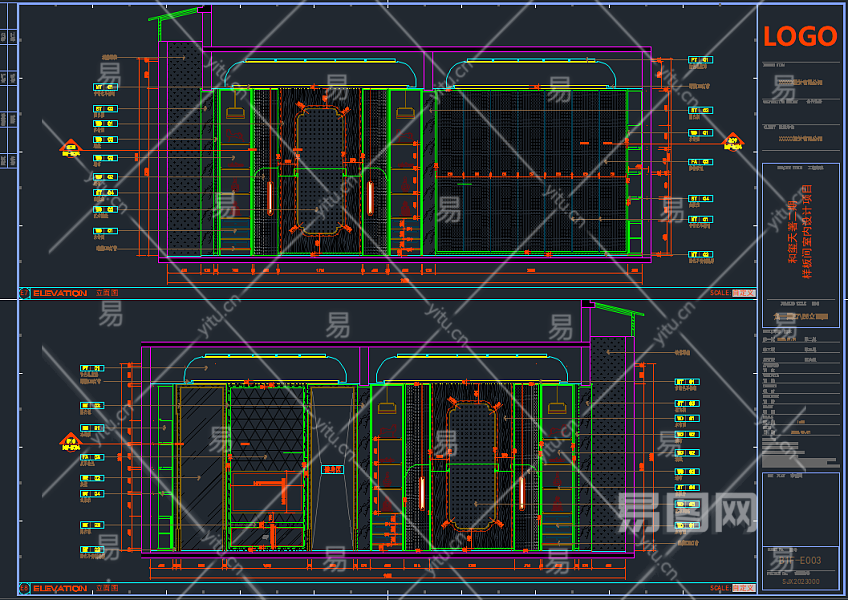The image size is (848, 600).
Task: Select the BJT-E003 sheet number
Action: click(x=800, y=561)
